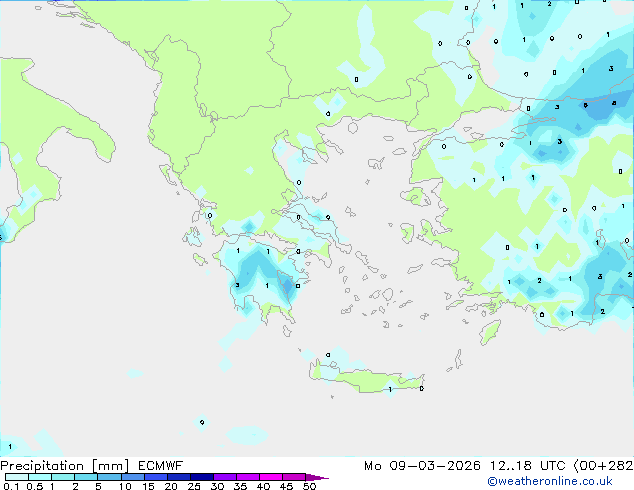Click the '50' legend scale label
Viewport: 634px width, 490px height.
tap(310, 486)
